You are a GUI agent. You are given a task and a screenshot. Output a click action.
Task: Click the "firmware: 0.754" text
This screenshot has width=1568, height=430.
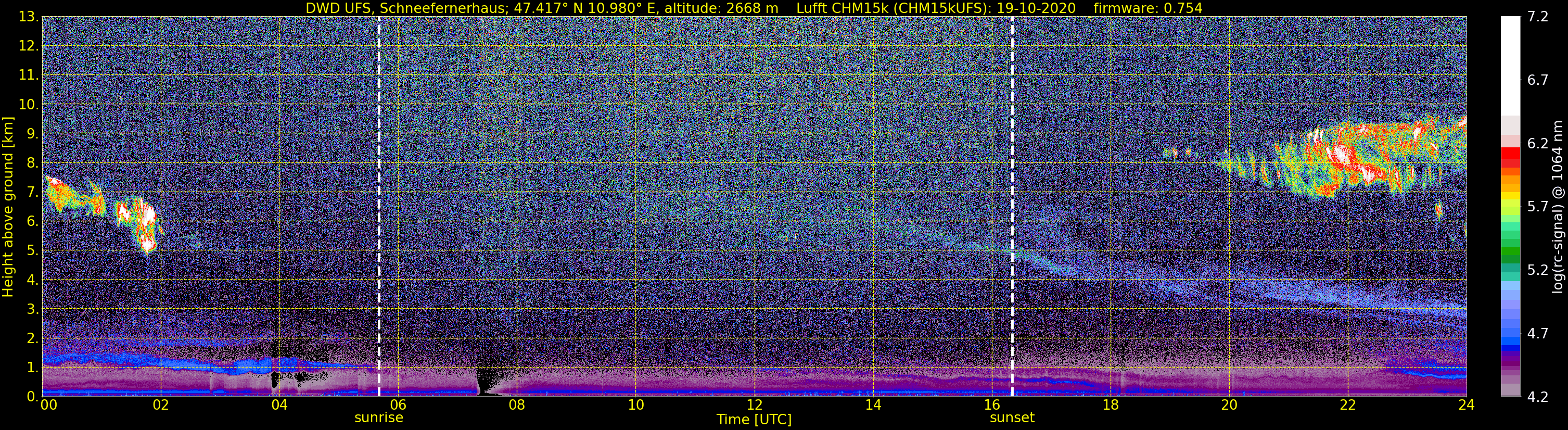(x=1148, y=8)
